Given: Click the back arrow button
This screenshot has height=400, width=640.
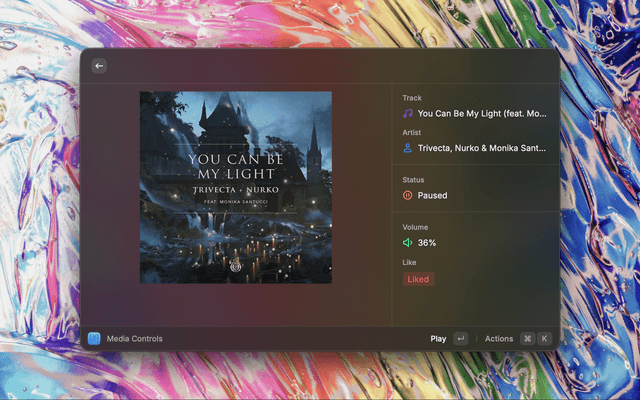Looking at the screenshot, I should pyautogui.click(x=98, y=66).
